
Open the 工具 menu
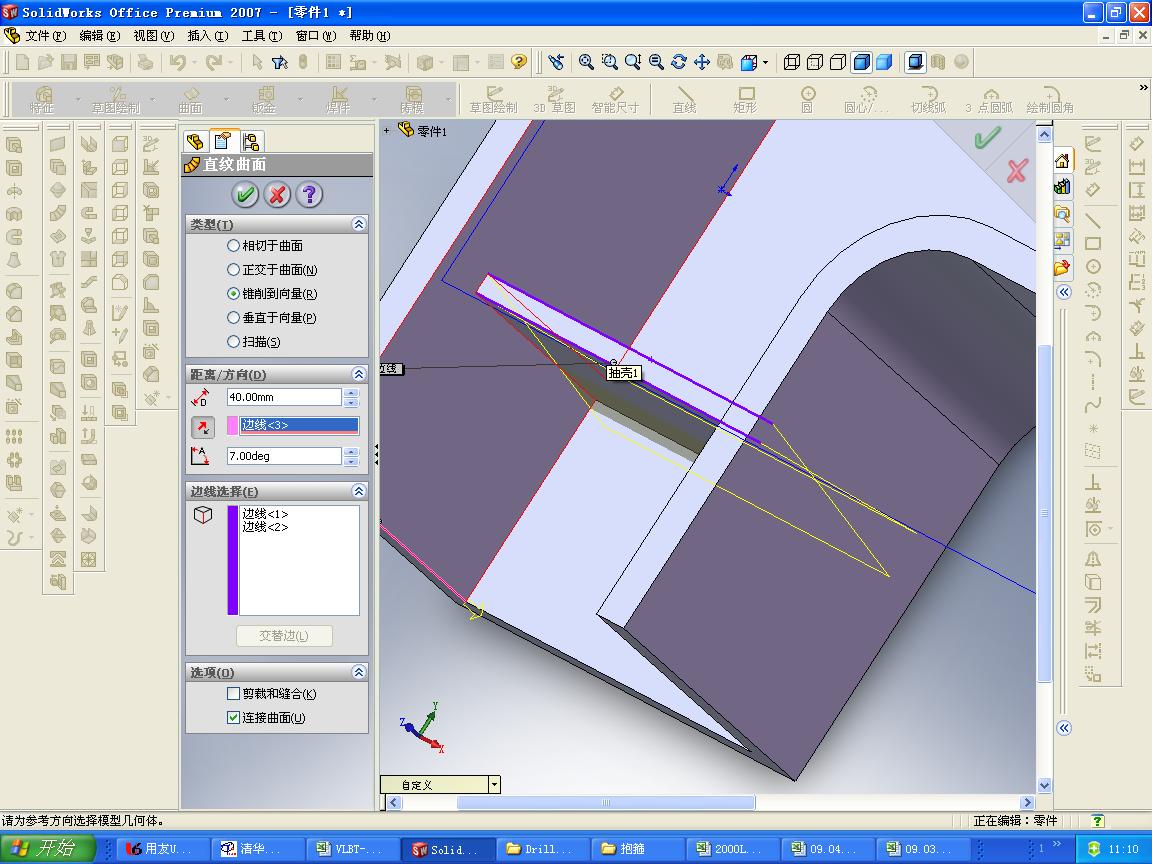click(x=262, y=35)
